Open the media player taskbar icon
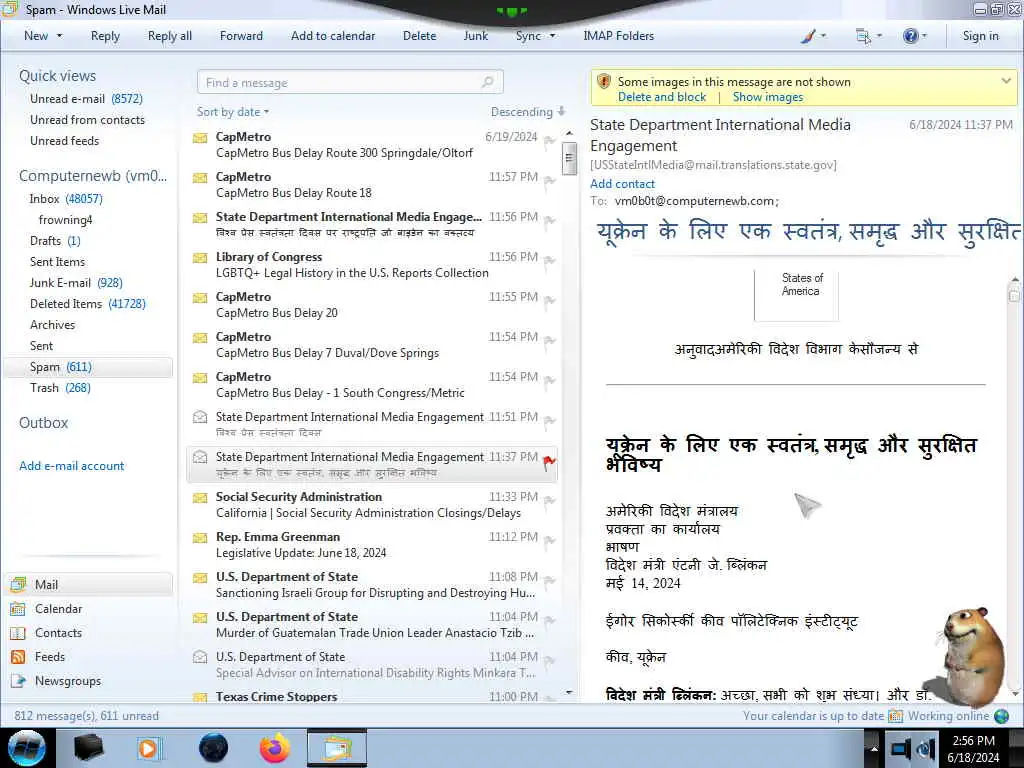 click(x=148, y=748)
